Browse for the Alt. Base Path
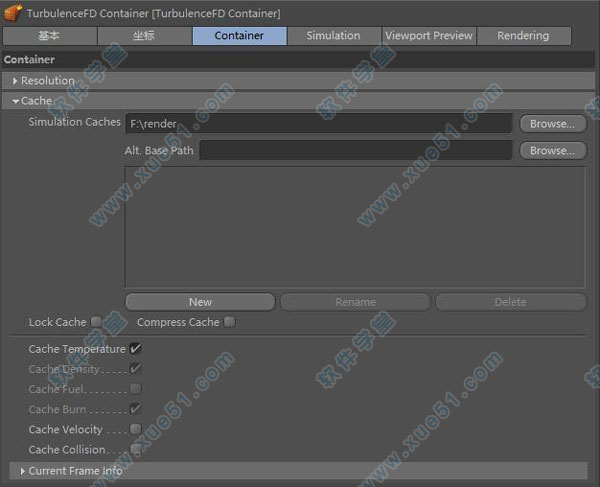This screenshot has height=487, width=600. pyautogui.click(x=553, y=150)
